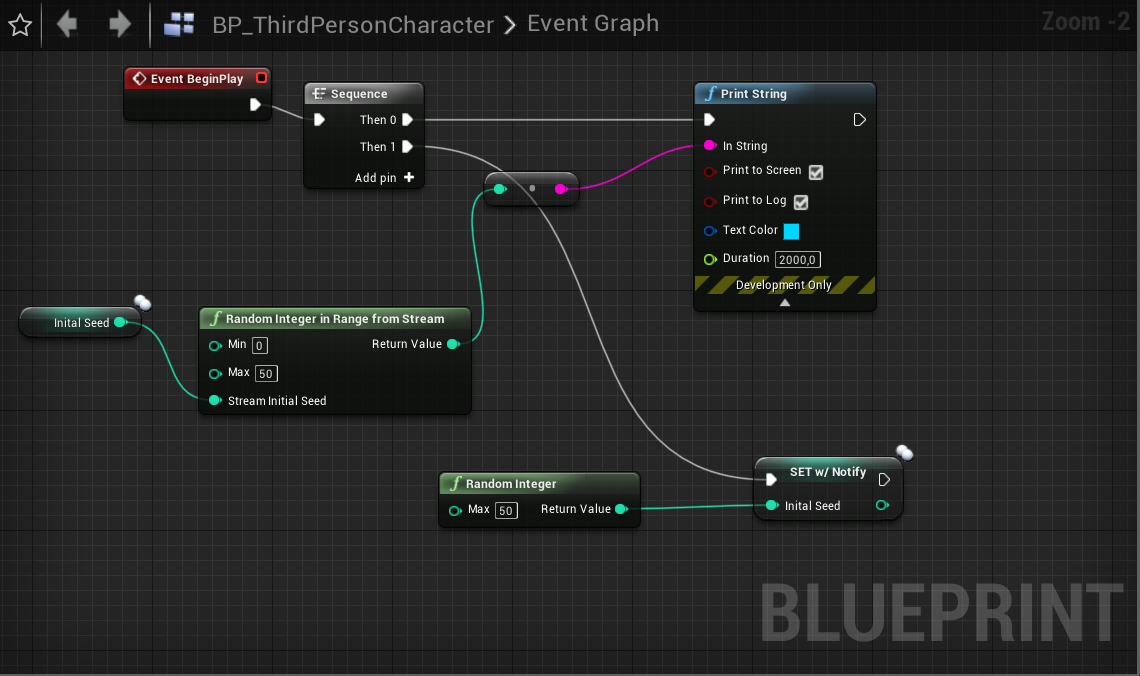Click Max field of Random Integer
The width and height of the screenshot is (1140, 676).
tap(506, 510)
